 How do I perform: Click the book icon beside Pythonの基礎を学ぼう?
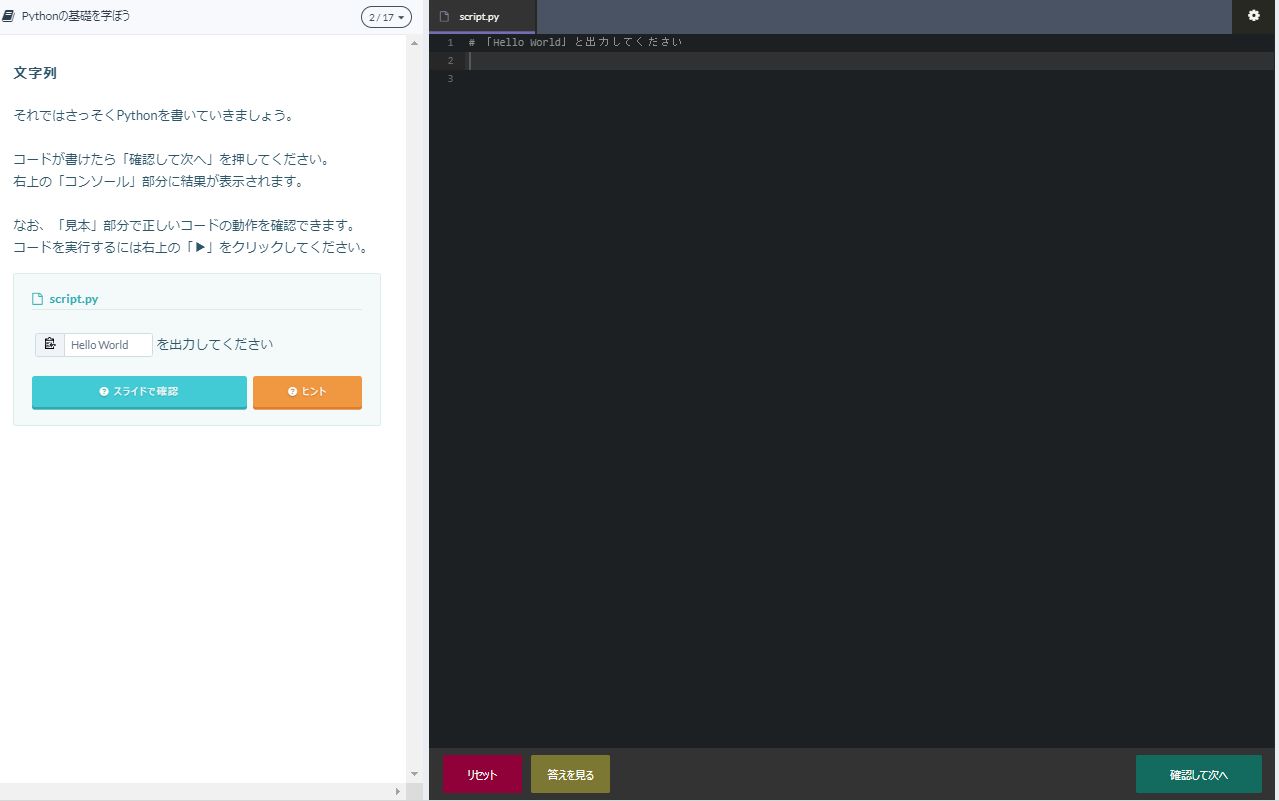tap(9, 17)
